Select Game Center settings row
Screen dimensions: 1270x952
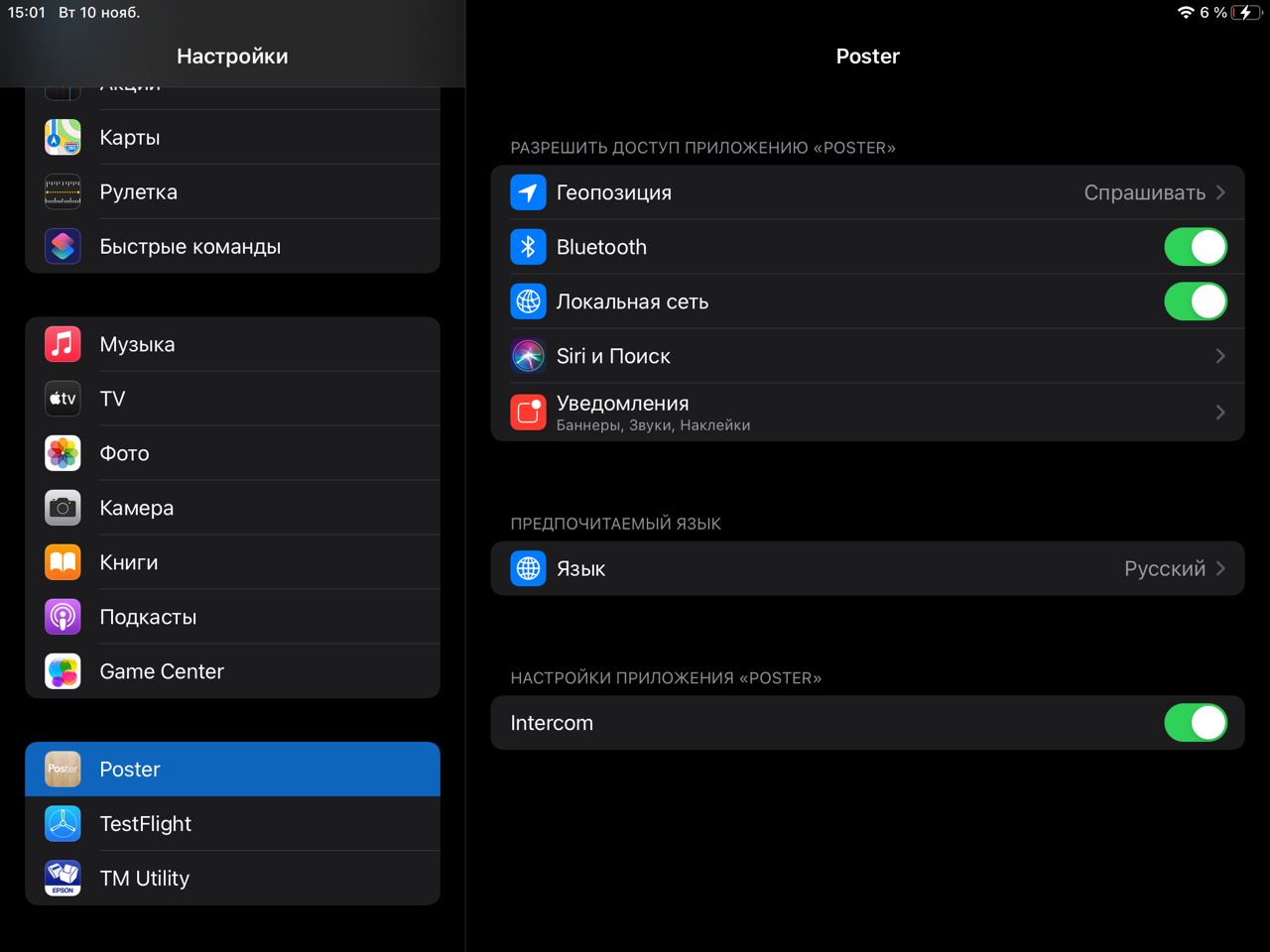click(232, 671)
